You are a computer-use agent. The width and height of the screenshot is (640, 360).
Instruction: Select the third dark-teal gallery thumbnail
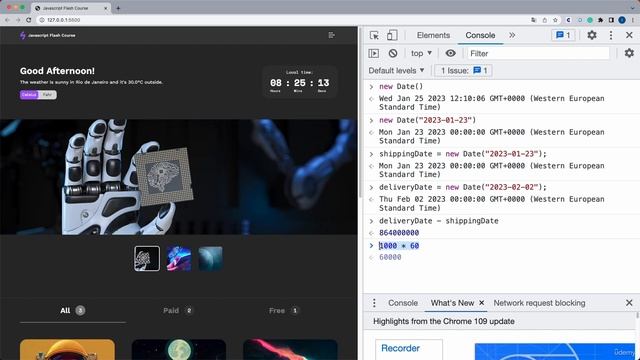tap(210, 258)
